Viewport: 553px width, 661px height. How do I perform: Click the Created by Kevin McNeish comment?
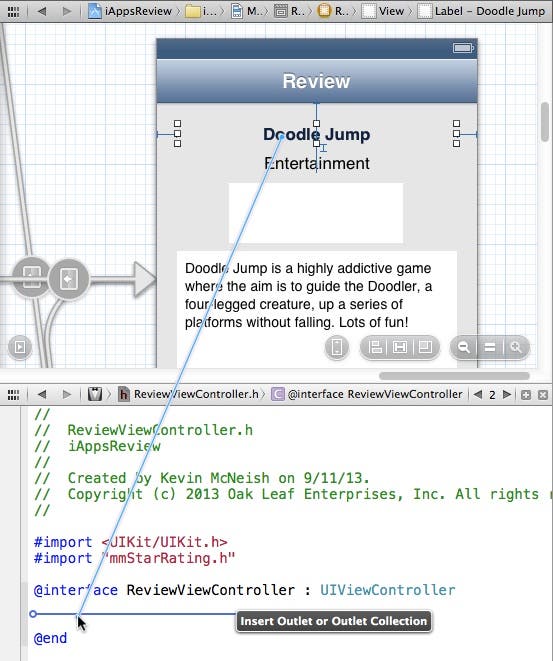pos(202,478)
